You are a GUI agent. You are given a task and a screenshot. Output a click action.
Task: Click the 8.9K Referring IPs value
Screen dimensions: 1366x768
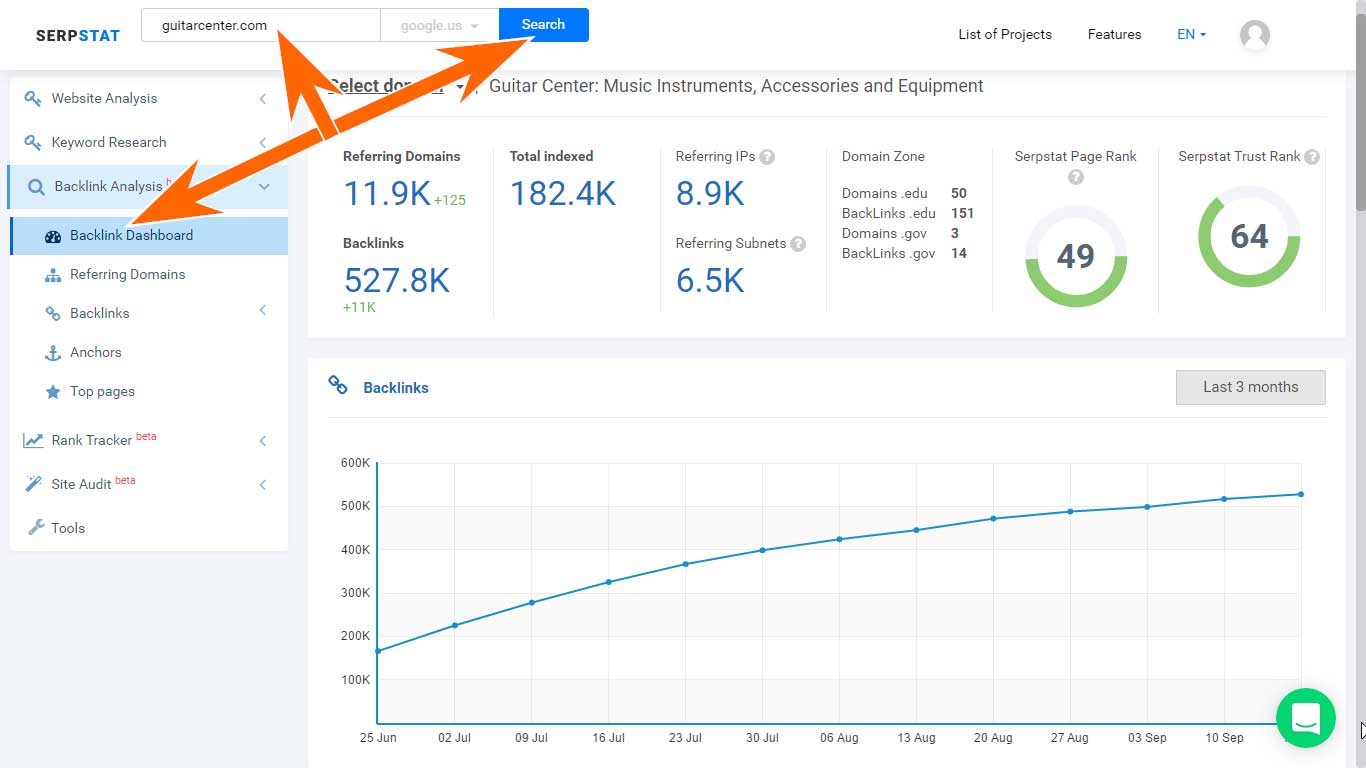pos(710,193)
